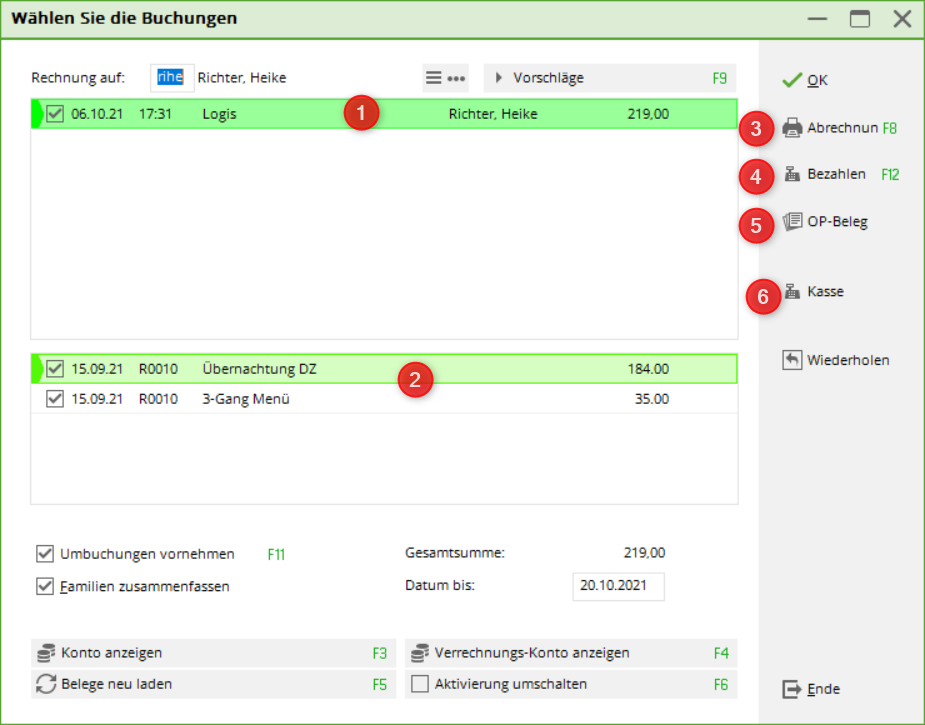Confirm with the OK button
Screen dimensions: 925x725
(x=806, y=80)
